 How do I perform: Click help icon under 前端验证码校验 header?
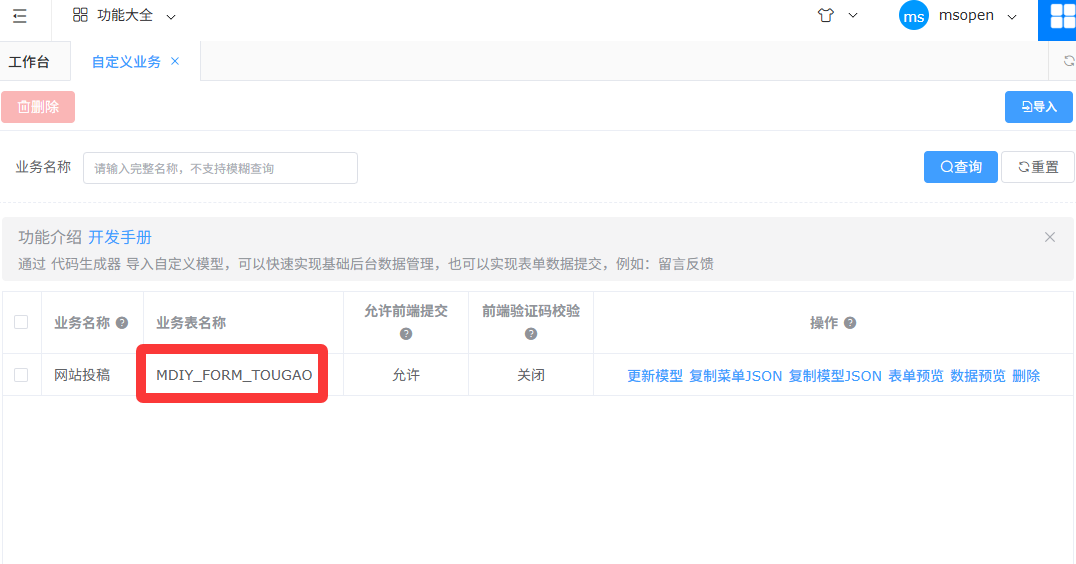[x=531, y=334]
